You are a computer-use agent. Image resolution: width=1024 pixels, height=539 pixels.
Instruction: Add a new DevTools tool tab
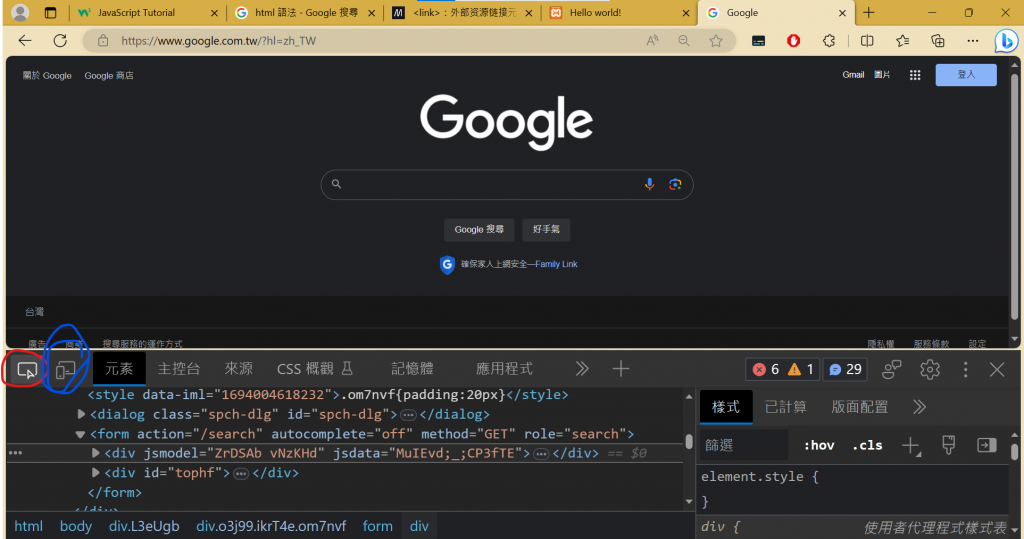coord(620,369)
